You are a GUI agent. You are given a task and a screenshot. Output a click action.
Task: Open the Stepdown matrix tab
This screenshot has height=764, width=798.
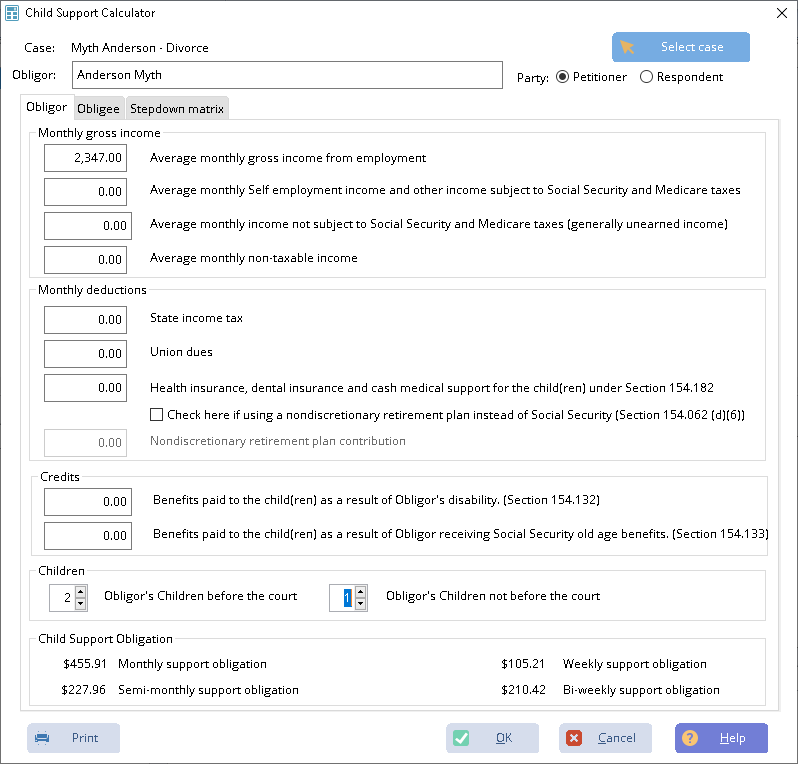pos(177,109)
